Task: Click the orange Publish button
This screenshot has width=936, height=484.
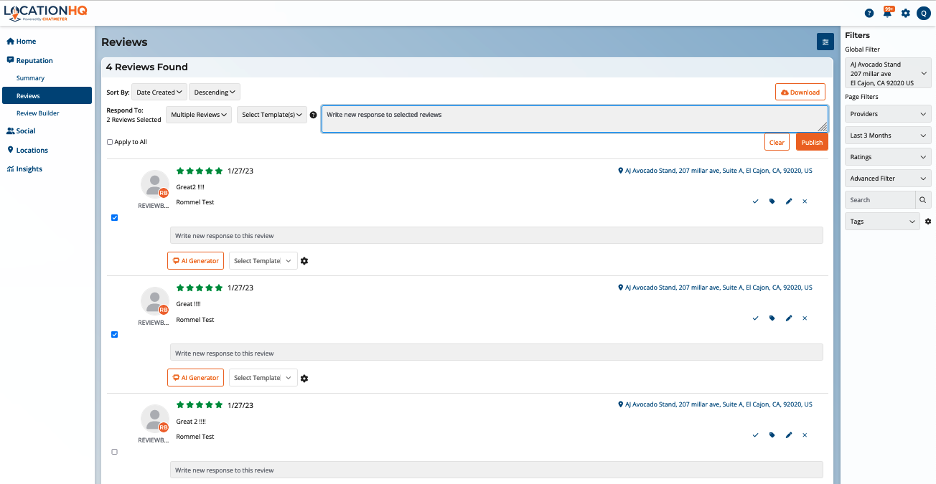Action: (x=811, y=143)
